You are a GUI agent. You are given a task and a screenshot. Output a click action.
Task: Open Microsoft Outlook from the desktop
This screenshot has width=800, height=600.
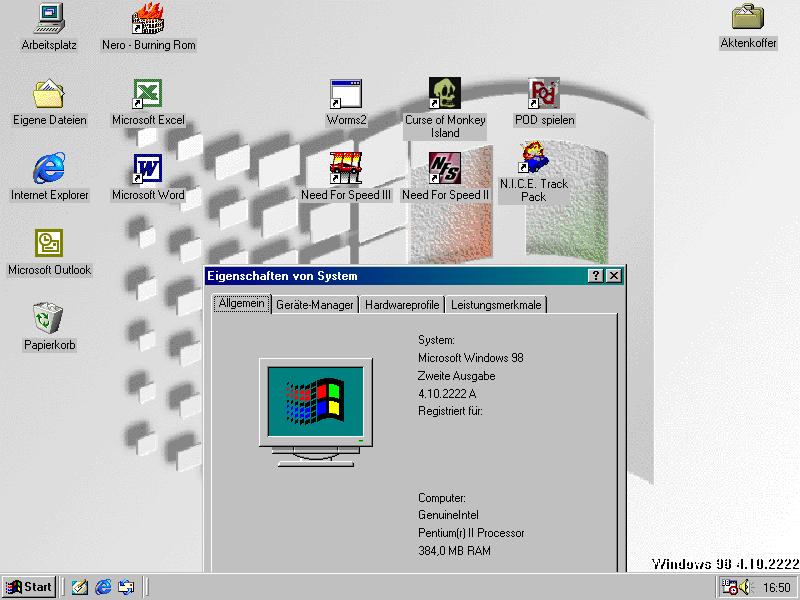[x=49, y=243]
